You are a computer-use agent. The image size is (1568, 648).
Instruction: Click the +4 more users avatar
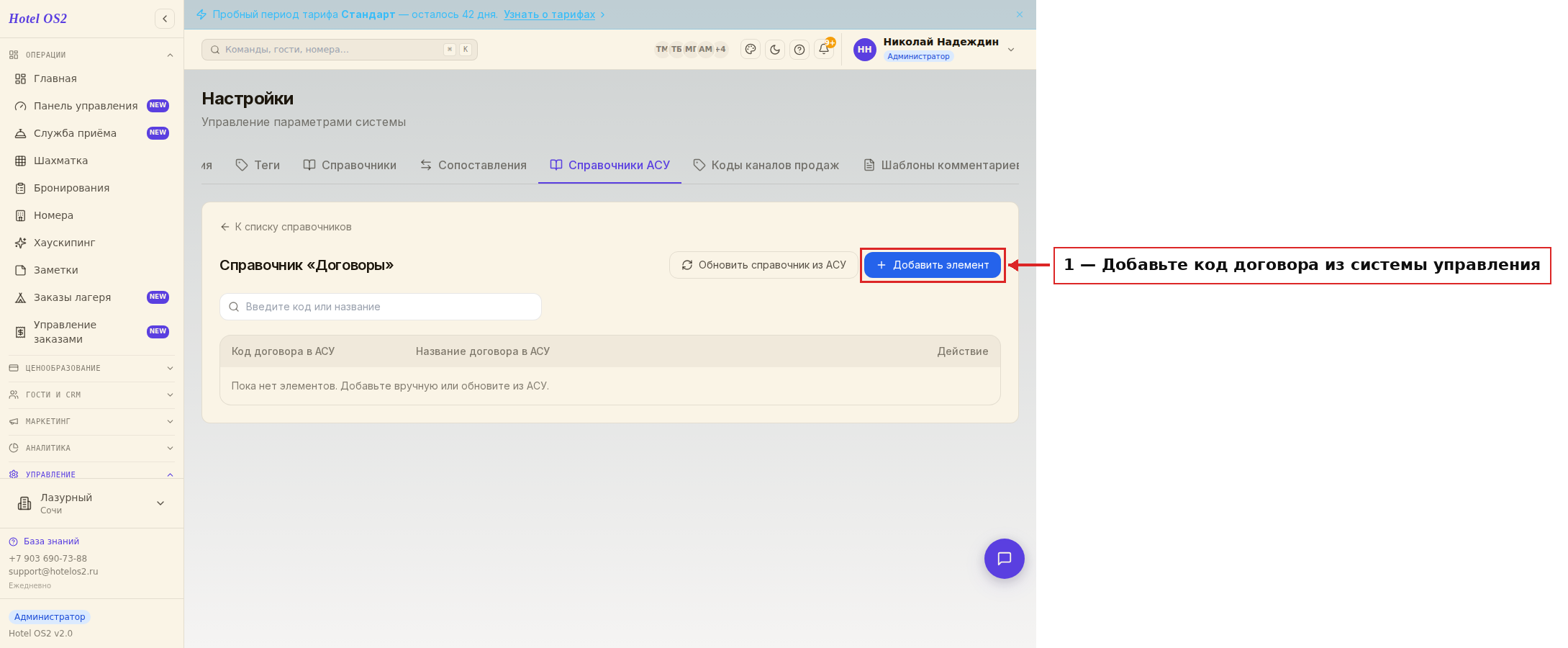pyautogui.click(x=720, y=50)
